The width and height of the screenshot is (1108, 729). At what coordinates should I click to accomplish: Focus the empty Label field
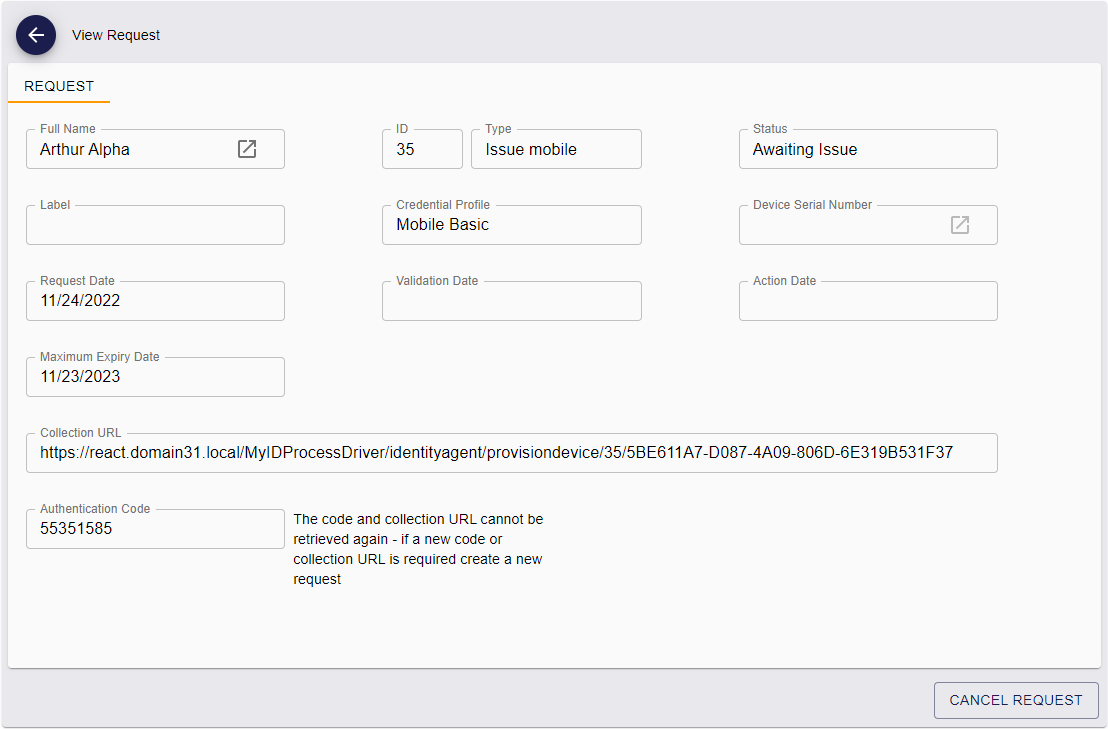pos(155,226)
